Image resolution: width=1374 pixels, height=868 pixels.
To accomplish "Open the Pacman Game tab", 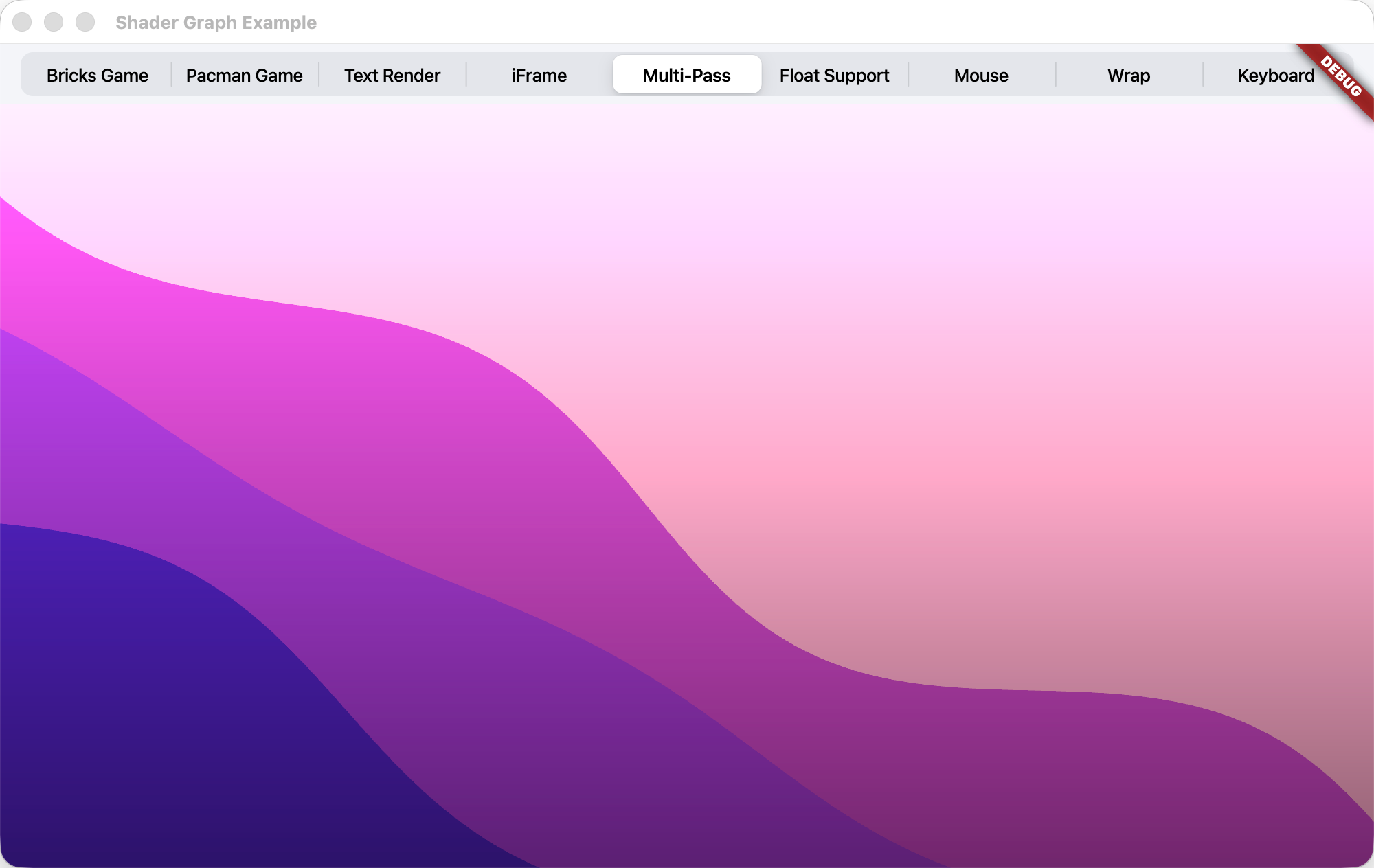I will [244, 75].
